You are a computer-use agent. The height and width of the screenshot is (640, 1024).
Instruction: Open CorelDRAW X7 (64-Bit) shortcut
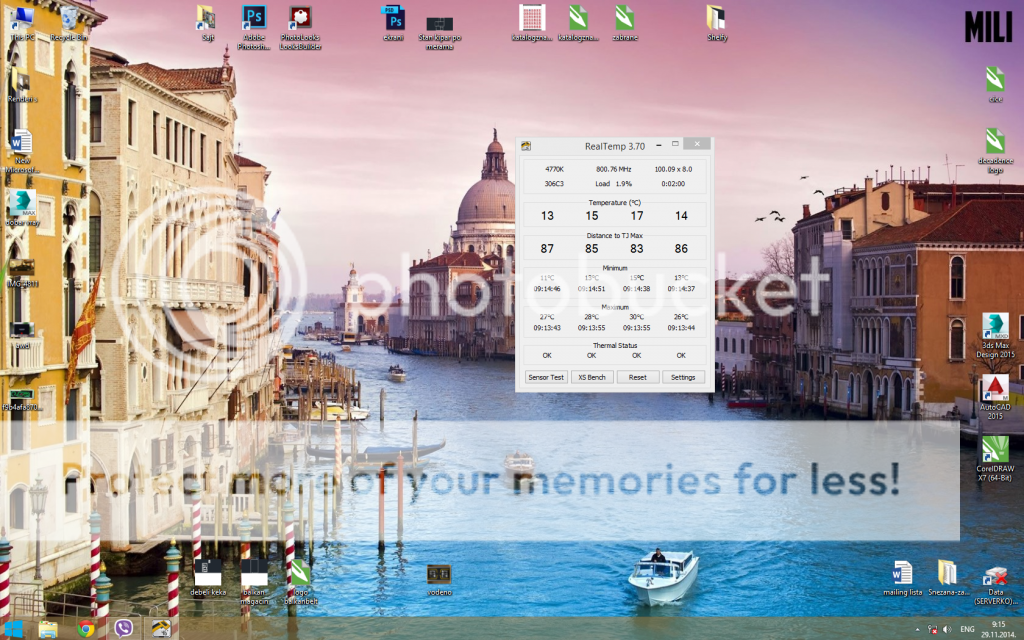995,449
